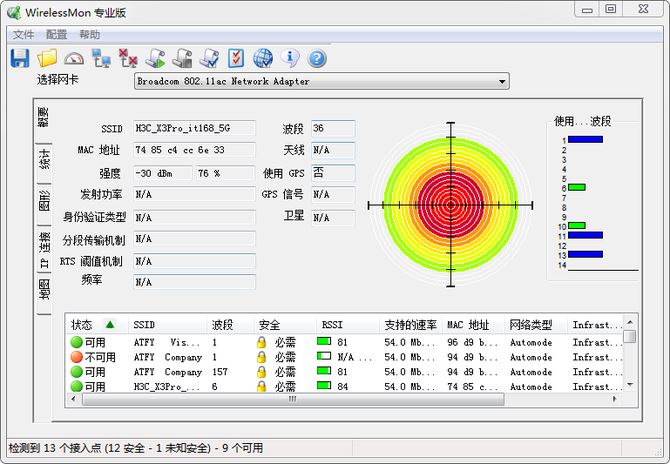Open help with the question mark icon
The image size is (670, 464).
[x=317, y=59]
